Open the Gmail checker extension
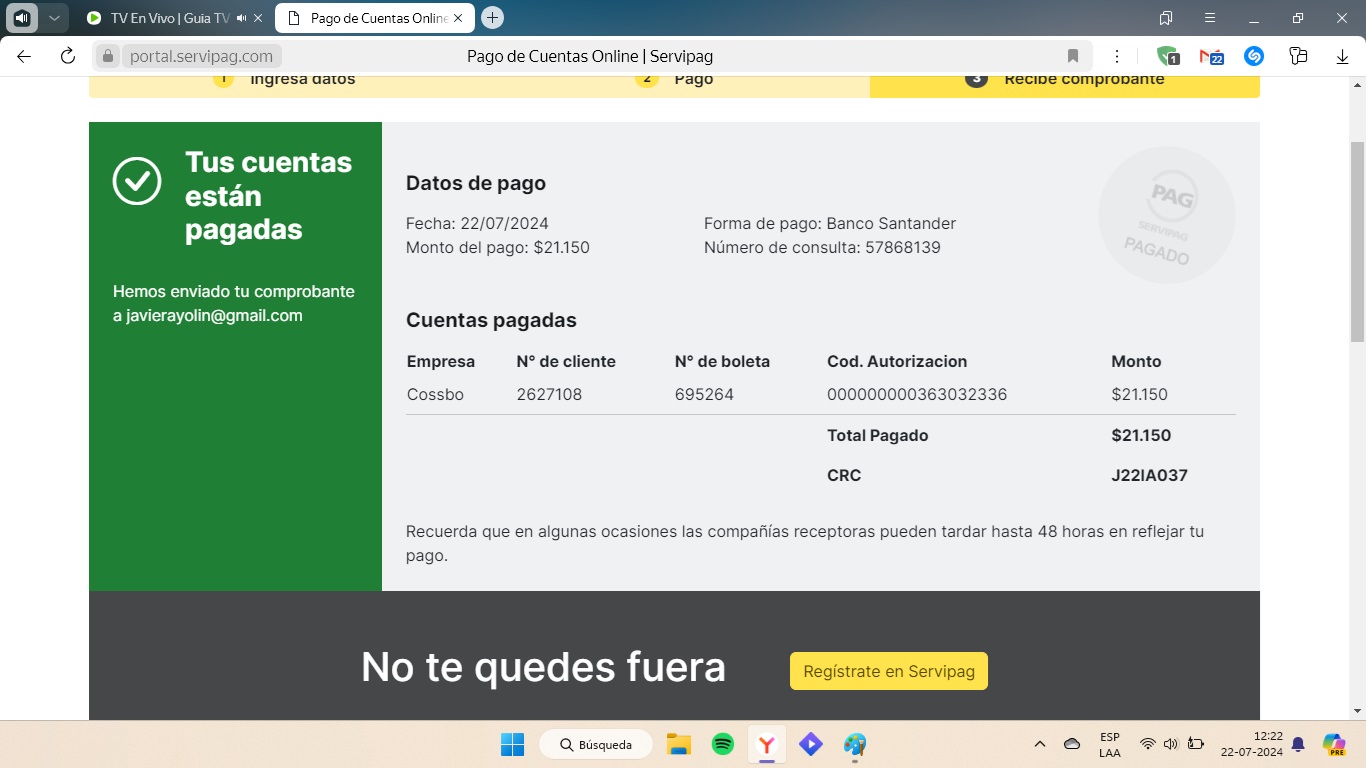Image resolution: width=1366 pixels, height=768 pixels. 1211,56
